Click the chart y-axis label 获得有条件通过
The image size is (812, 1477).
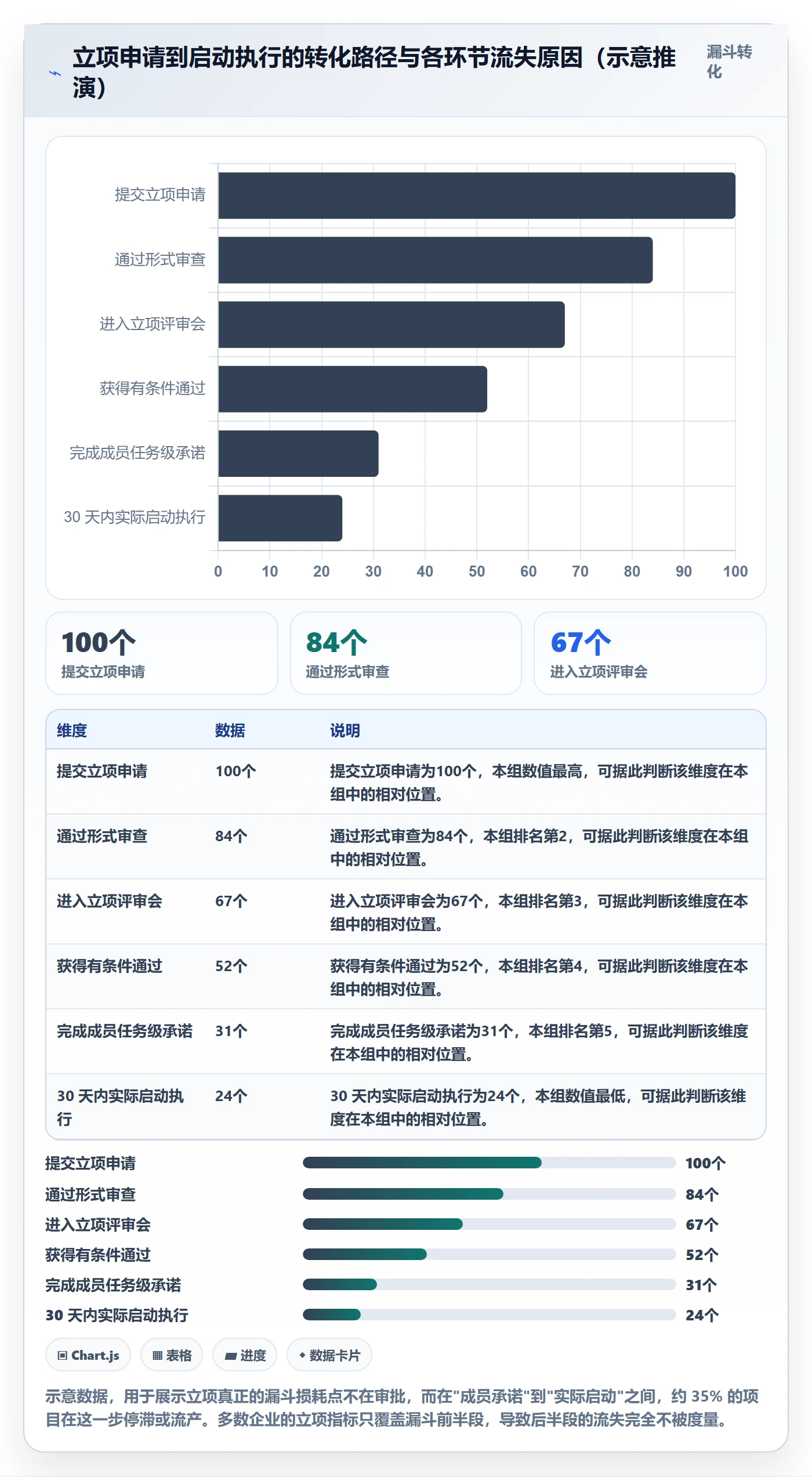click(x=153, y=388)
